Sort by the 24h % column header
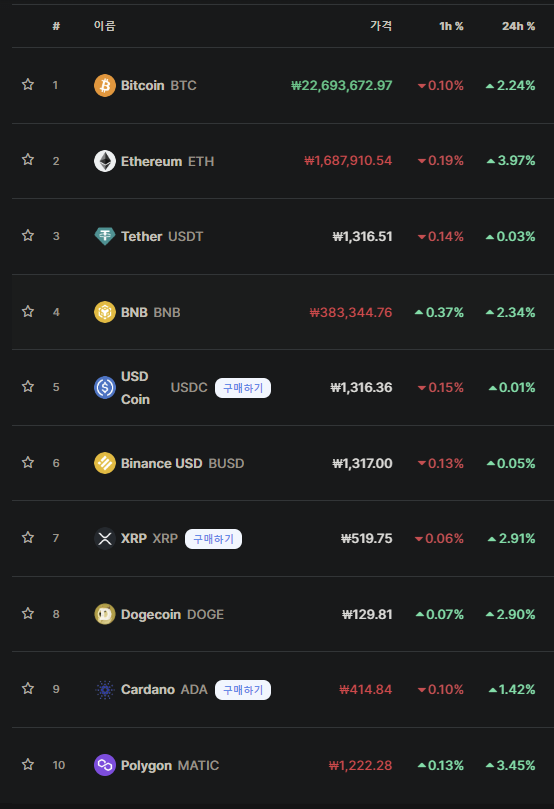This screenshot has width=554, height=809. [518, 26]
